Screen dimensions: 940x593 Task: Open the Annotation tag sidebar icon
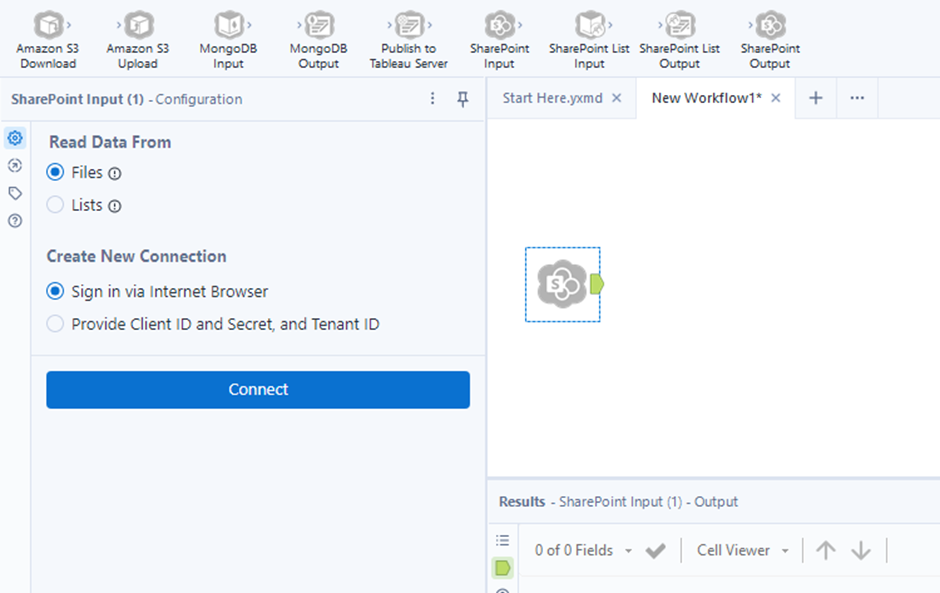pyautogui.click(x=15, y=193)
